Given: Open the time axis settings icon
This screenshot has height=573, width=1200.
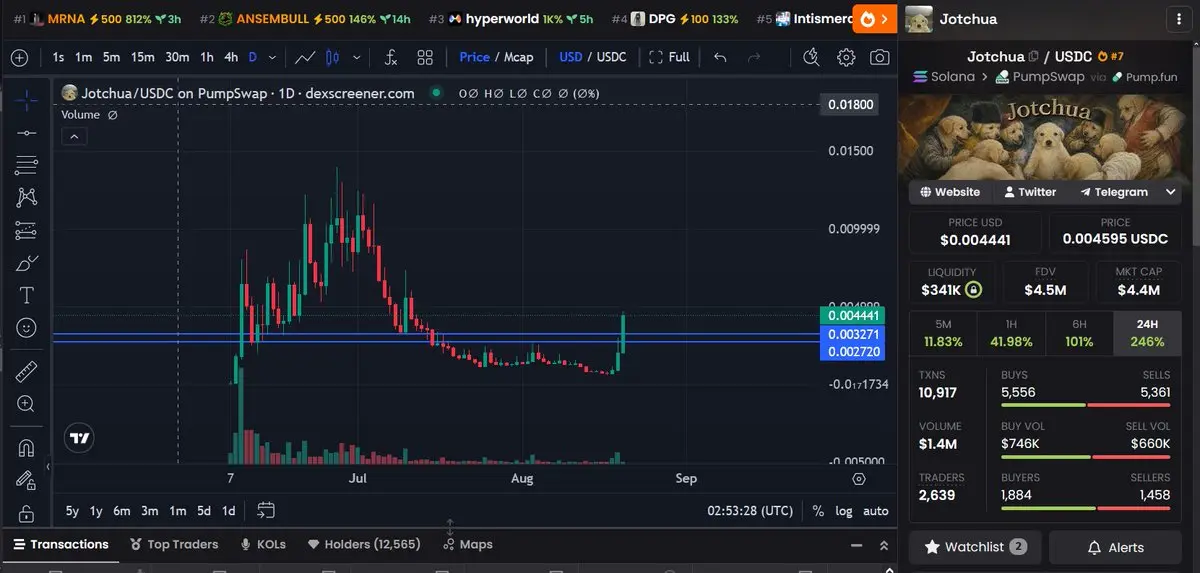Looking at the screenshot, I should [859, 479].
